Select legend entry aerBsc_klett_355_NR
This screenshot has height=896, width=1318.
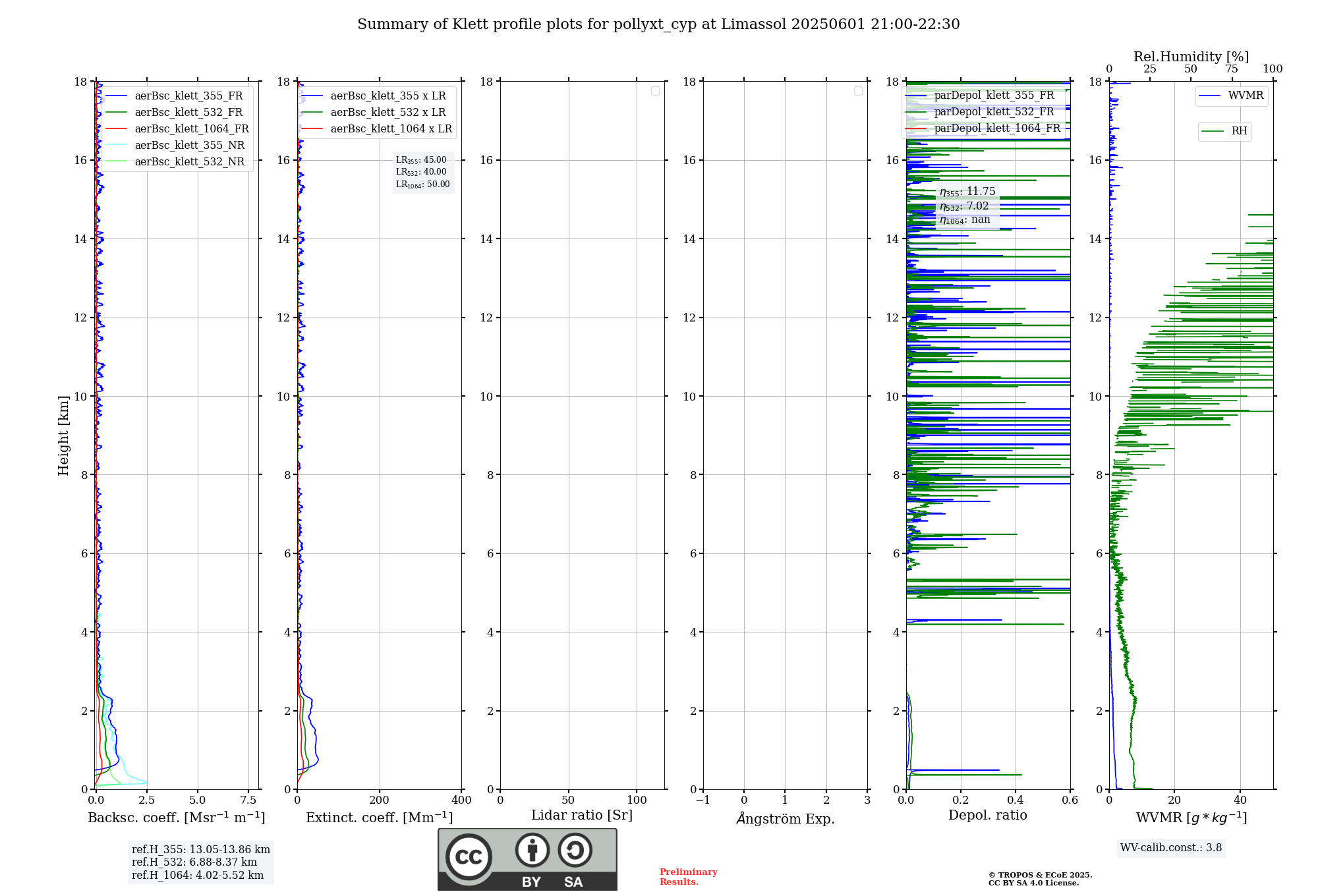pyautogui.click(x=190, y=146)
